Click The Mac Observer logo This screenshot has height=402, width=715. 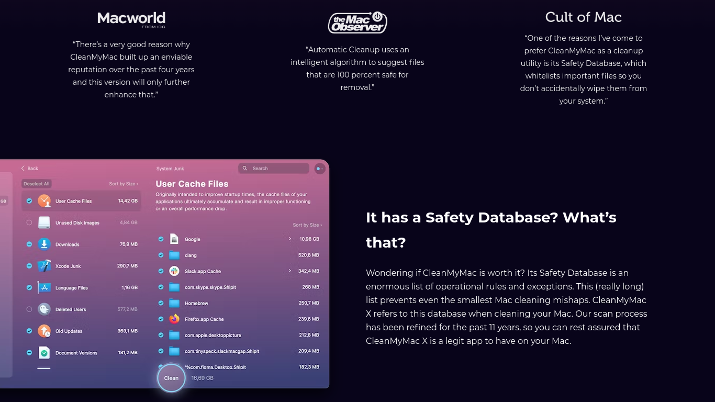click(x=358, y=22)
